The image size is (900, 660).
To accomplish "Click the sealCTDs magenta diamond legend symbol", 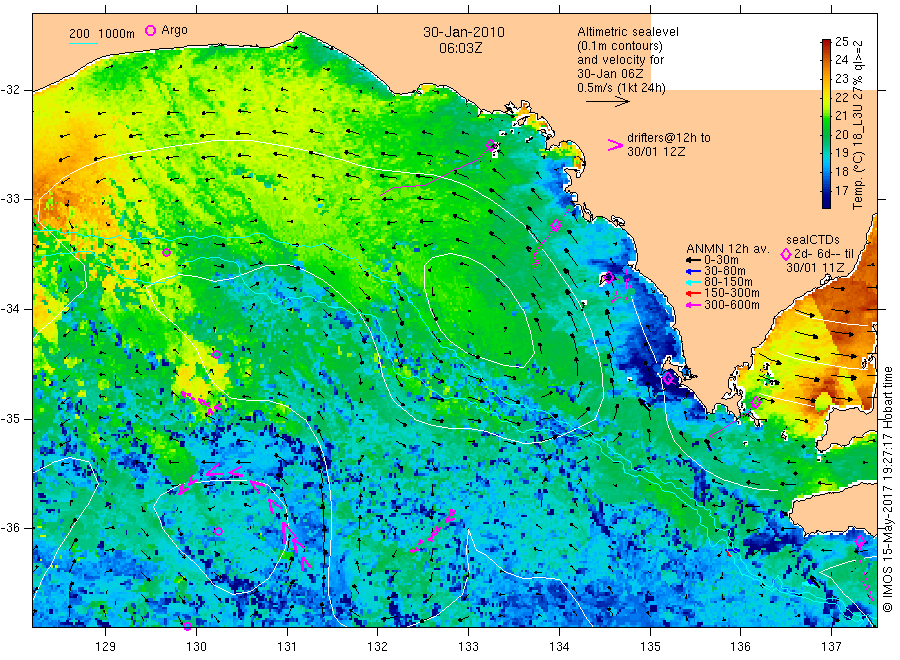I will (786, 254).
